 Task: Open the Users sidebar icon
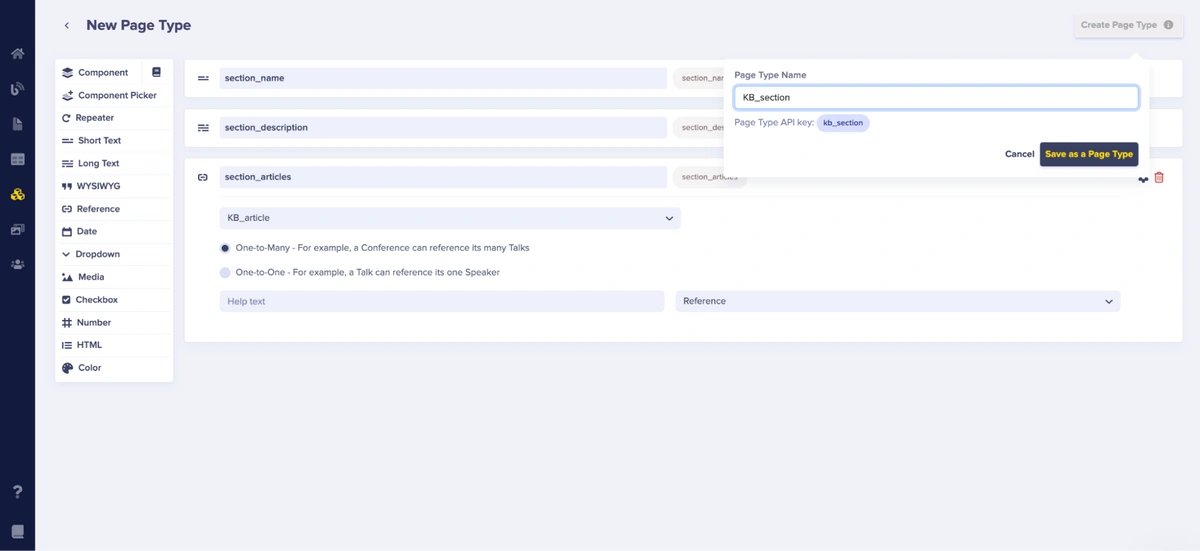pos(17,265)
